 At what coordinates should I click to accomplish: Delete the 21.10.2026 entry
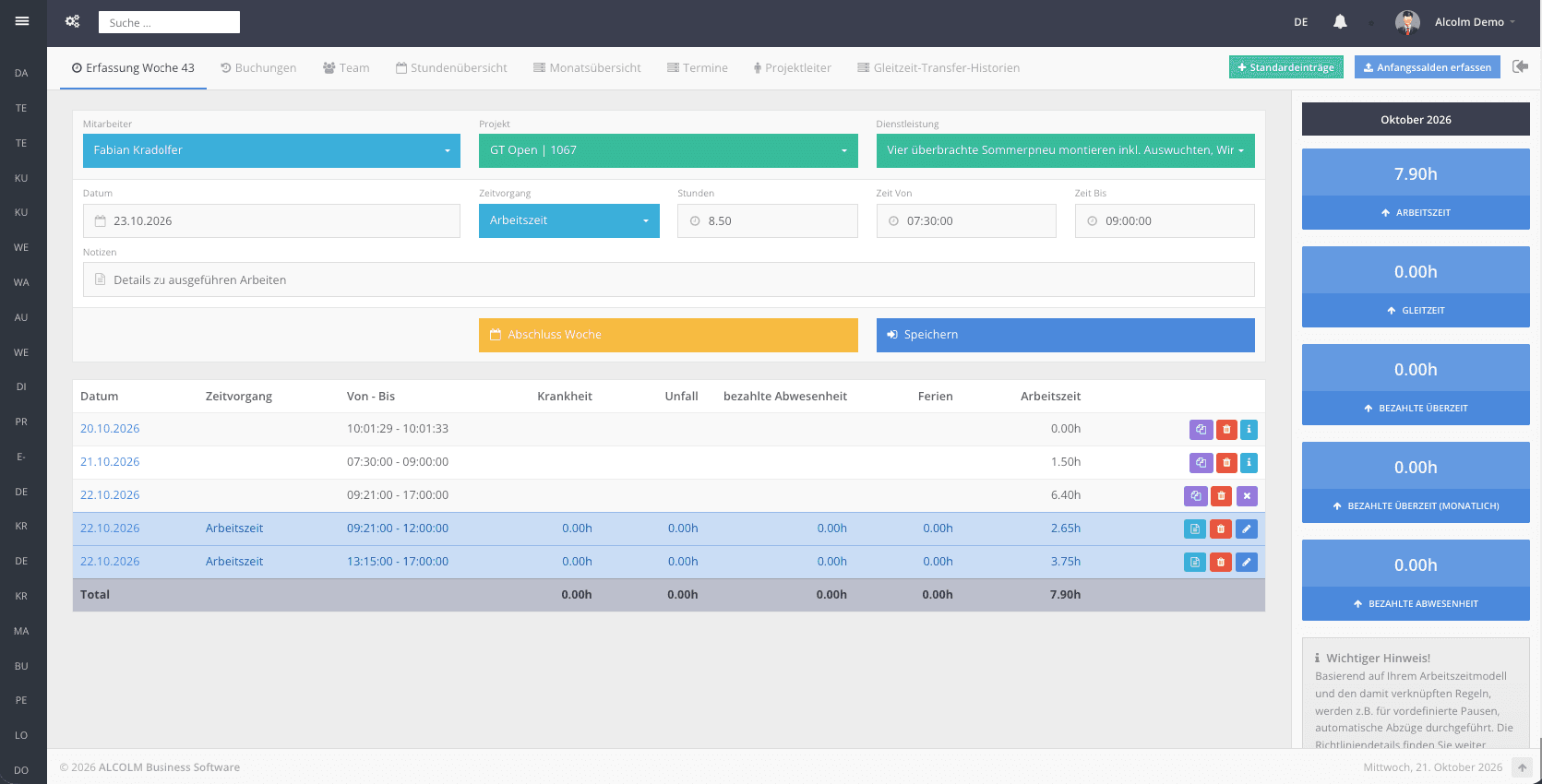(x=1226, y=462)
